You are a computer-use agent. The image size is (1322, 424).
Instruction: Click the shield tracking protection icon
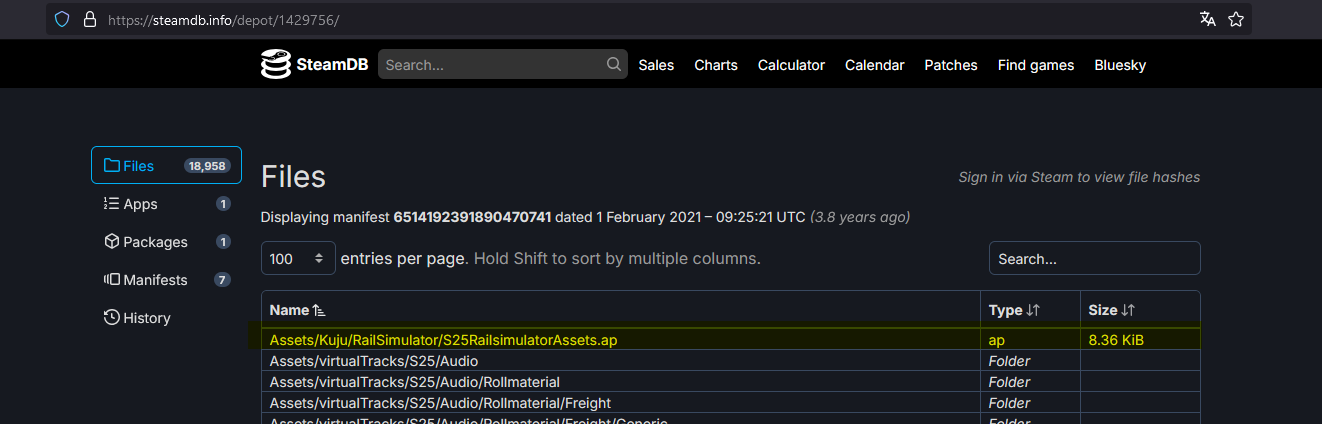click(x=62, y=19)
